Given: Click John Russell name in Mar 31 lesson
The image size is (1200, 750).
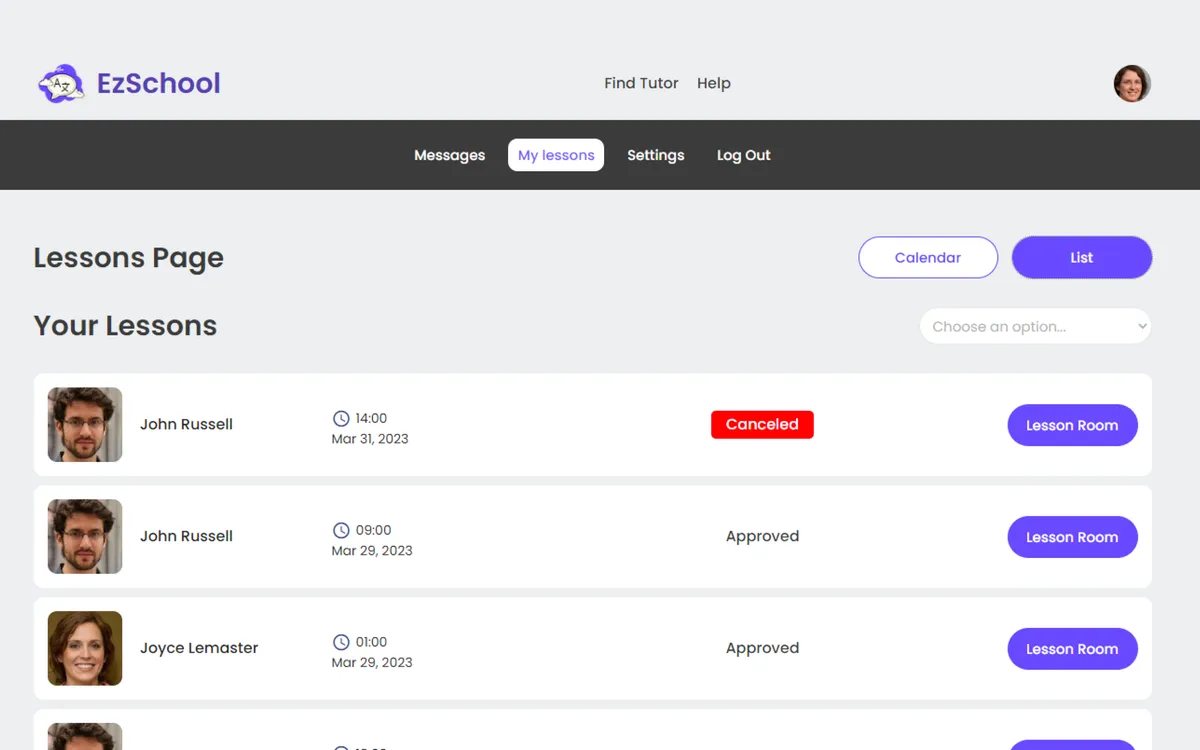Looking at the screenshot, I should (186, 424).
